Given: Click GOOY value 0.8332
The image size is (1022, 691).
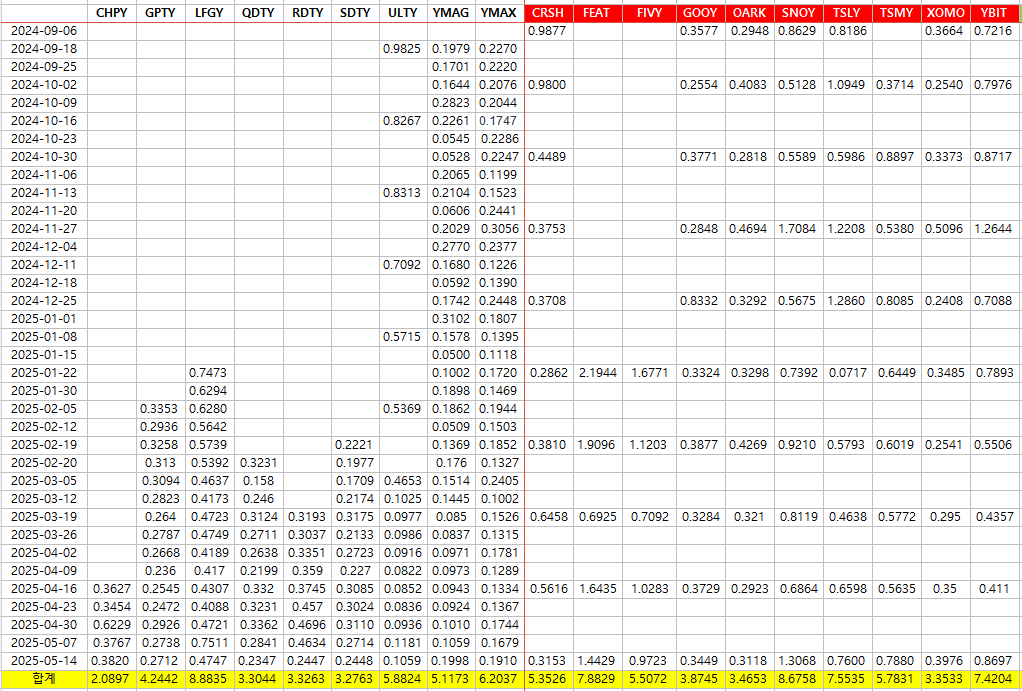Looking at the screenshot, I should tap(701, 301).
